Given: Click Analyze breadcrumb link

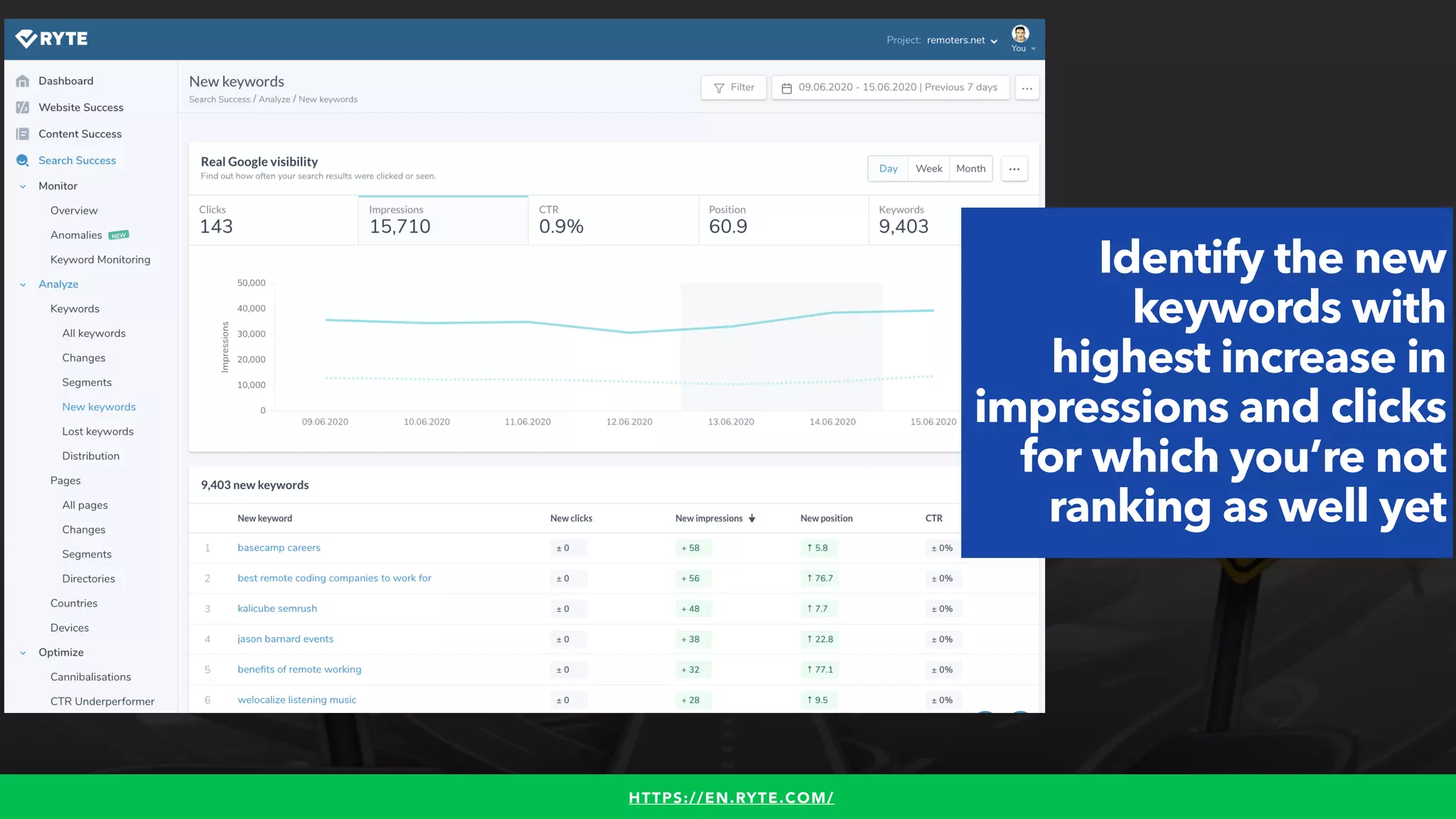Looking at the screenshot, I should 274,100.
